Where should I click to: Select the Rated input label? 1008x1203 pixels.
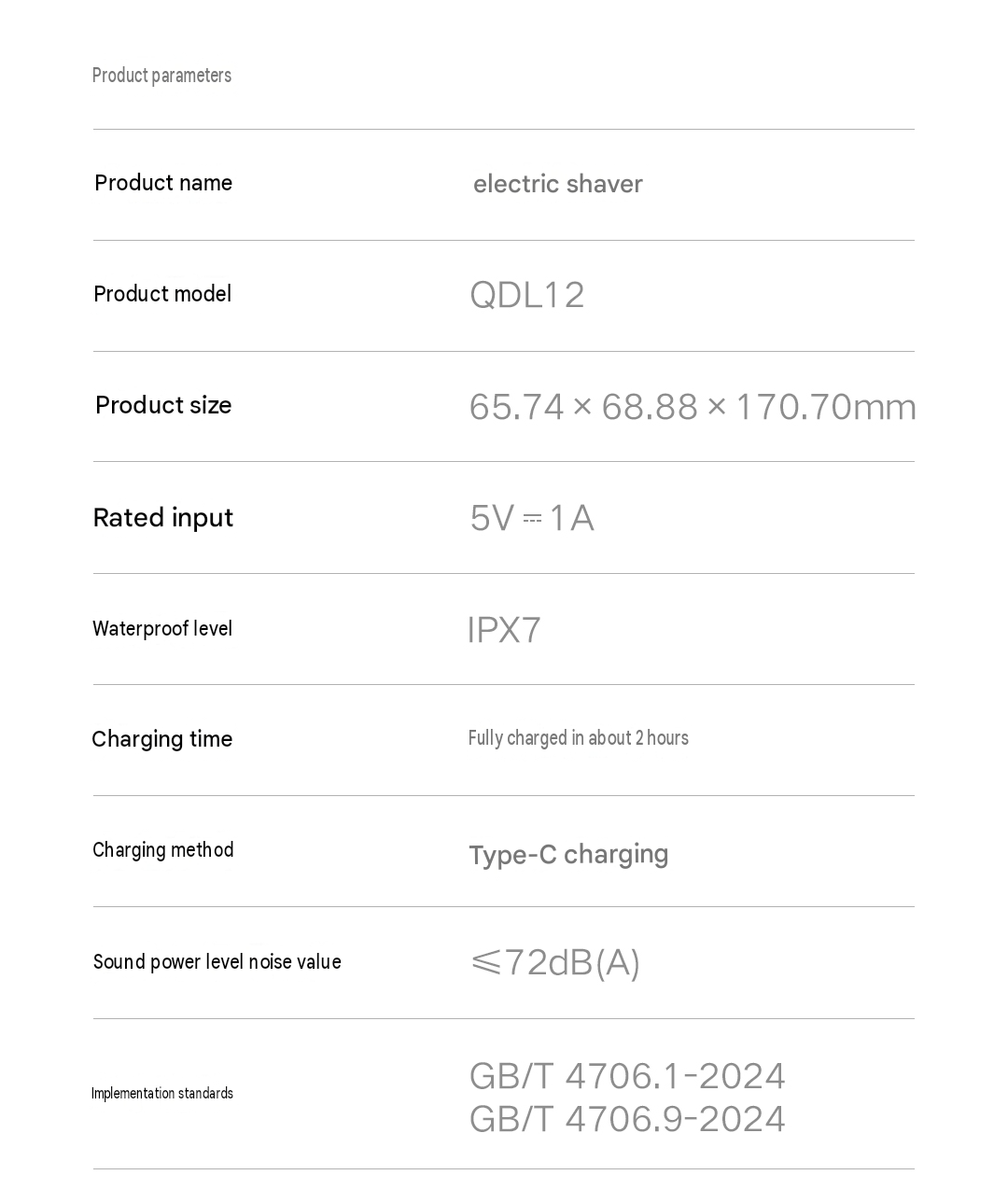tap(163, 518)
